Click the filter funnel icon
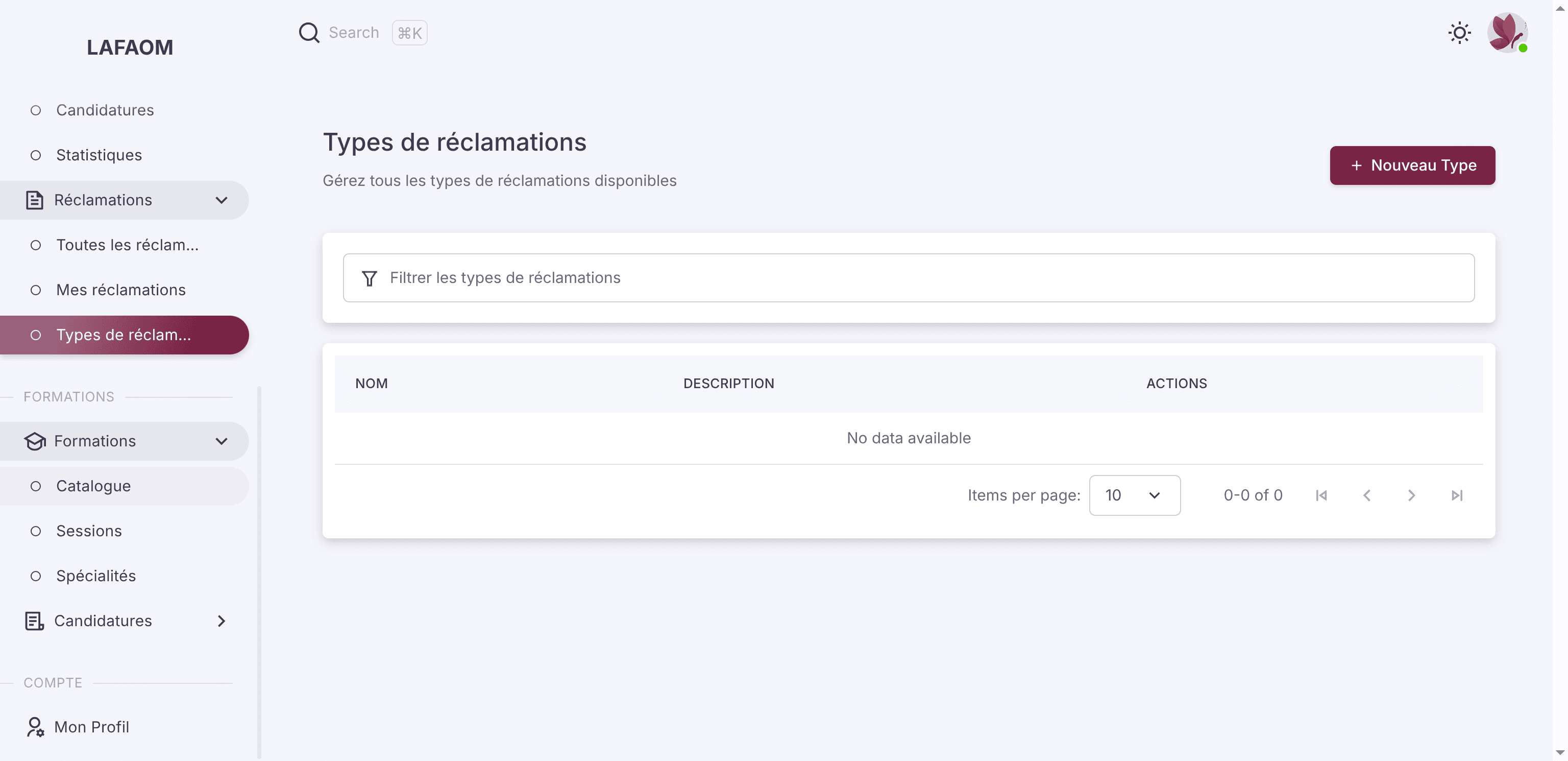Viewport: 1568px width, 761px height. [x=370, y=278]
